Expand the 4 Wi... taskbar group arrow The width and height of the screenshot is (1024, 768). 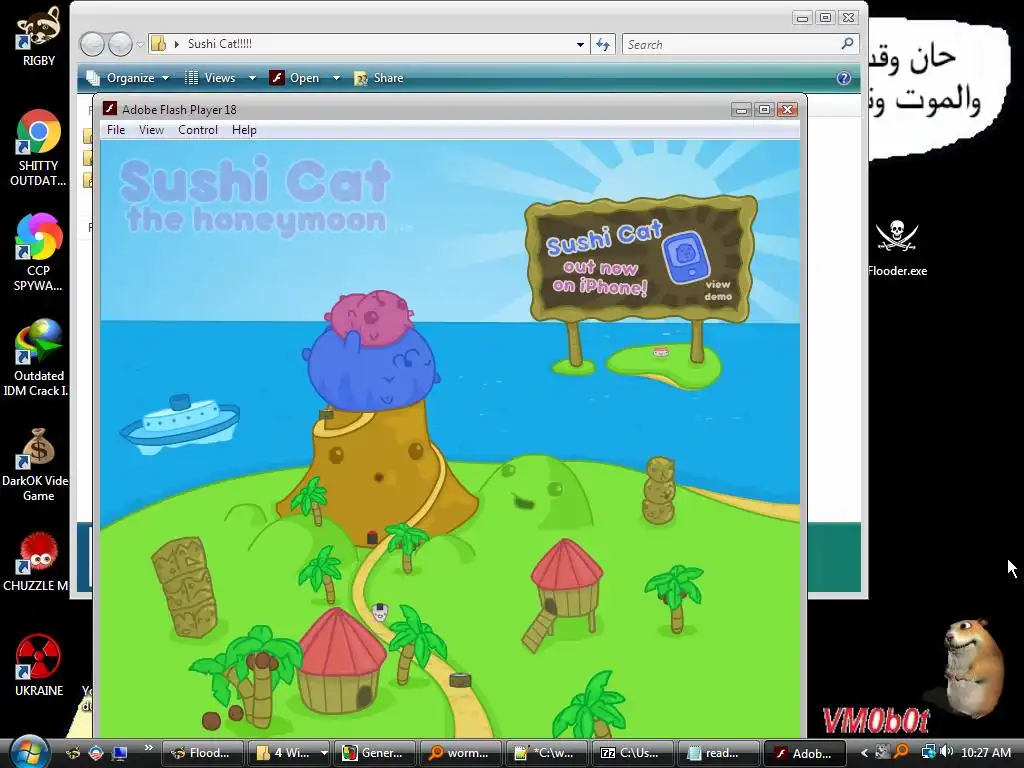324,753
